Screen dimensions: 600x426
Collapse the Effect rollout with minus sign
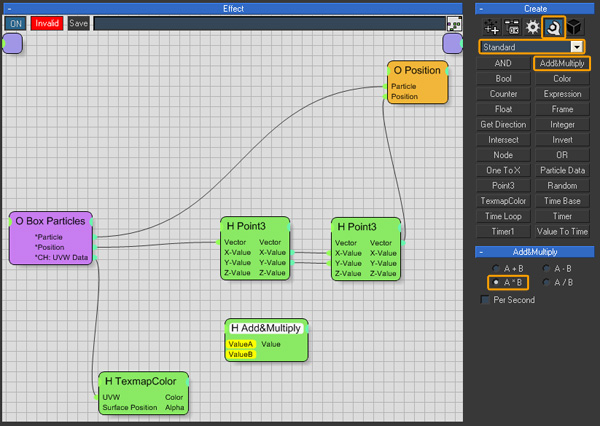pos(9,9)
